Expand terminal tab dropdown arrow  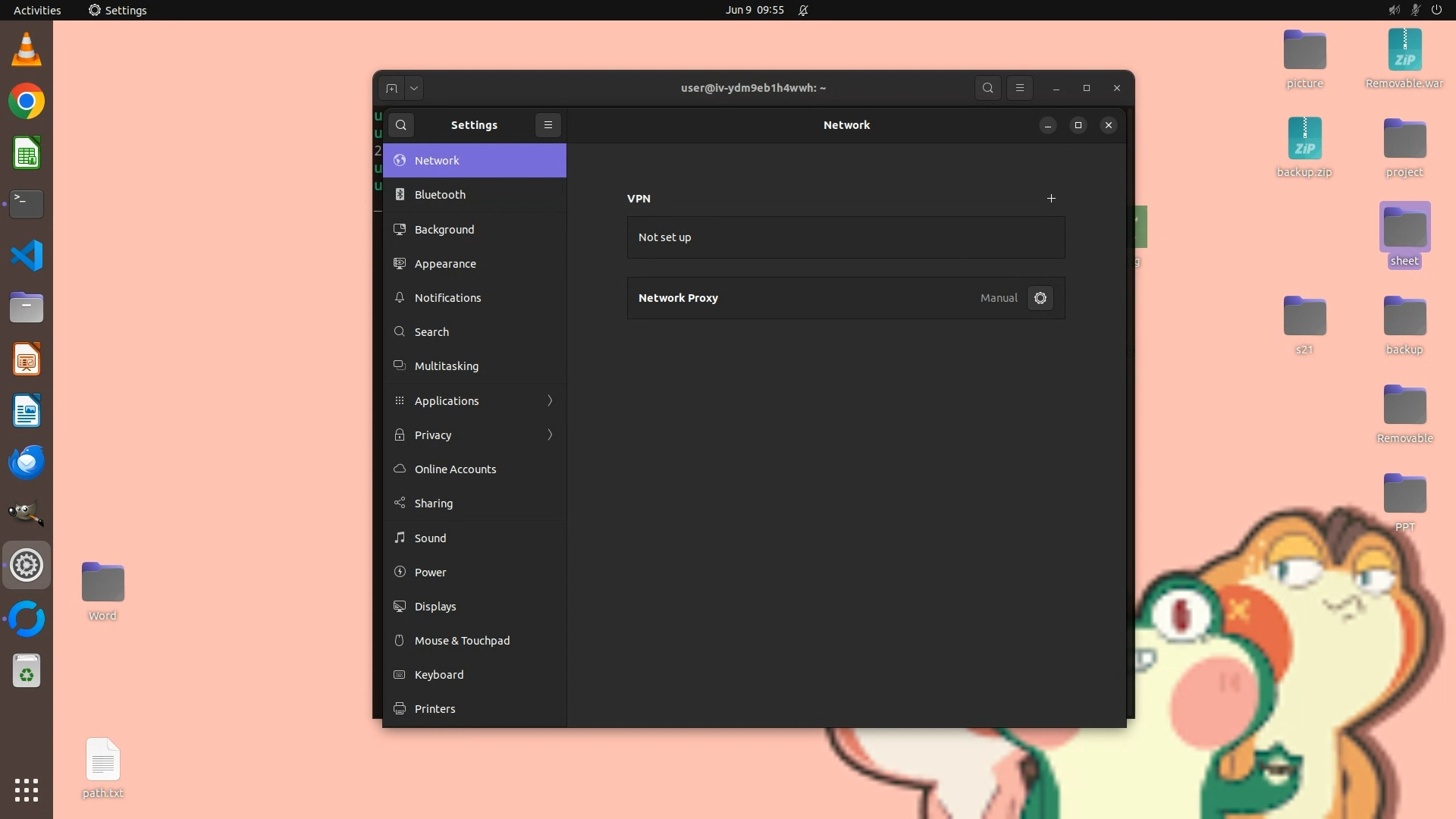point(414,88)
